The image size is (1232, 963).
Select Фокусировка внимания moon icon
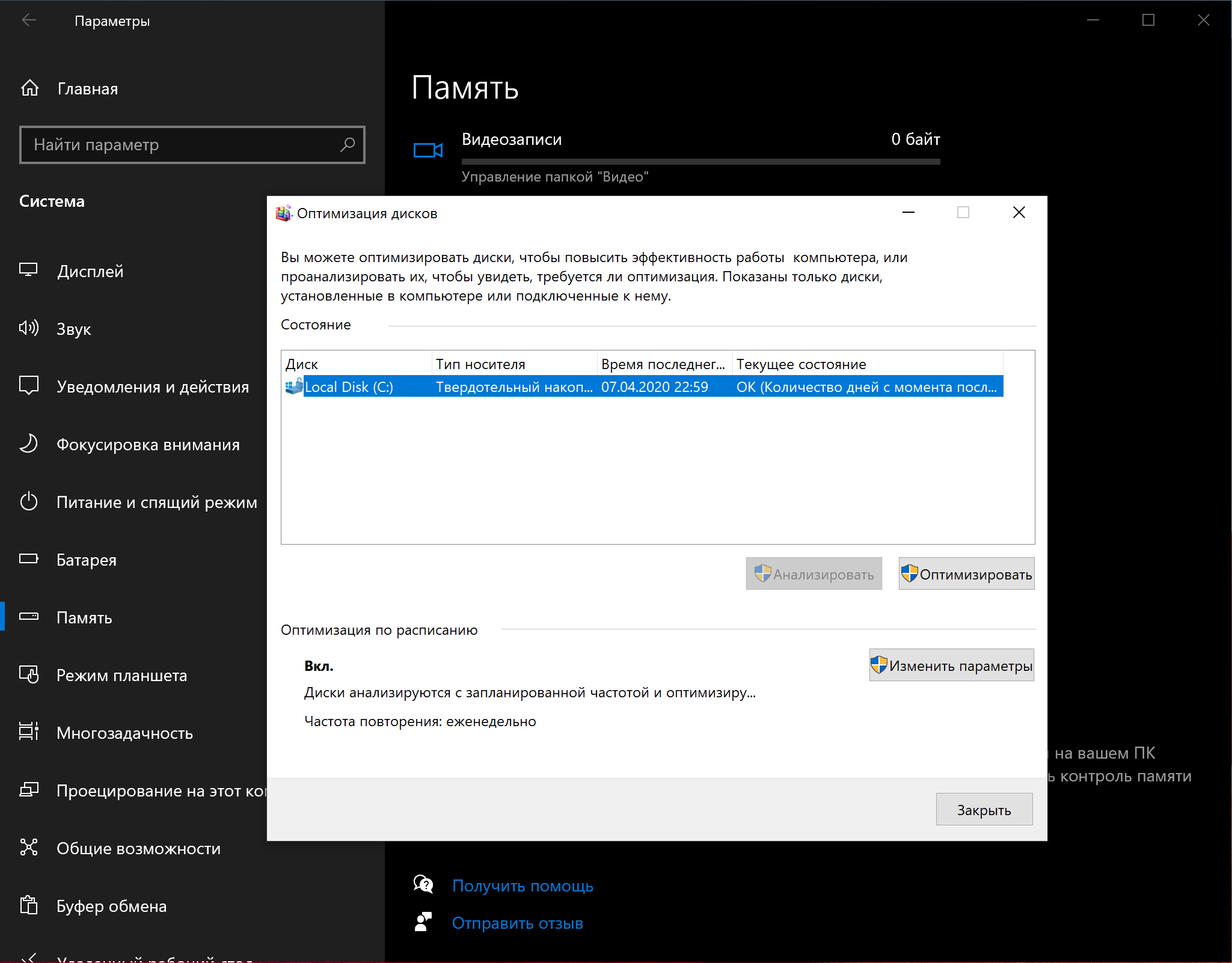28,444
